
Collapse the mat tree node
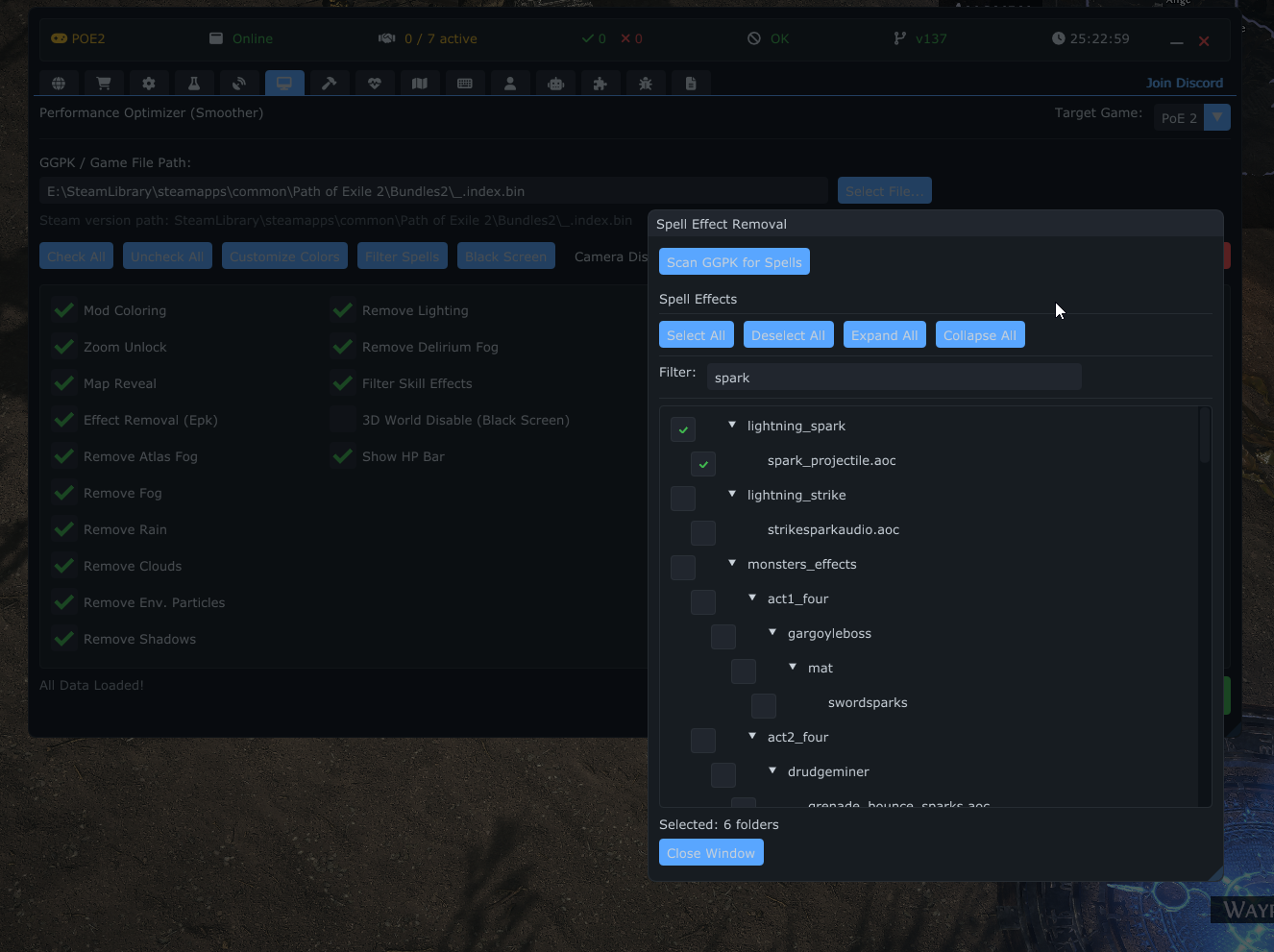793,667
